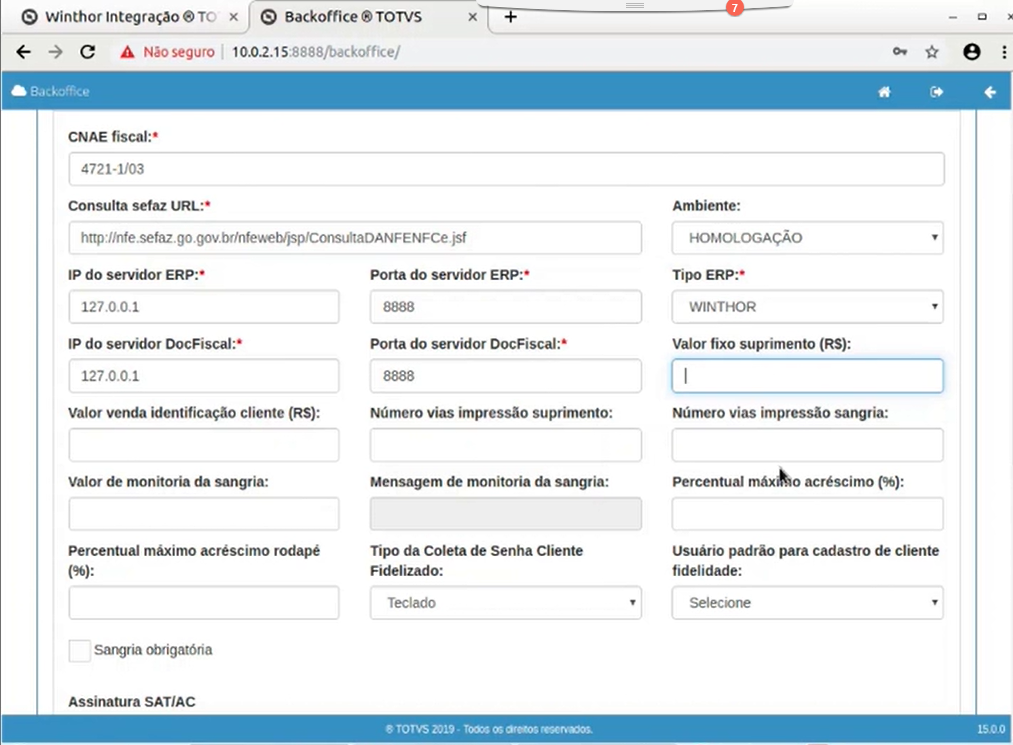Open a new browser tab

pyautogui.click(x=510, y=17)
